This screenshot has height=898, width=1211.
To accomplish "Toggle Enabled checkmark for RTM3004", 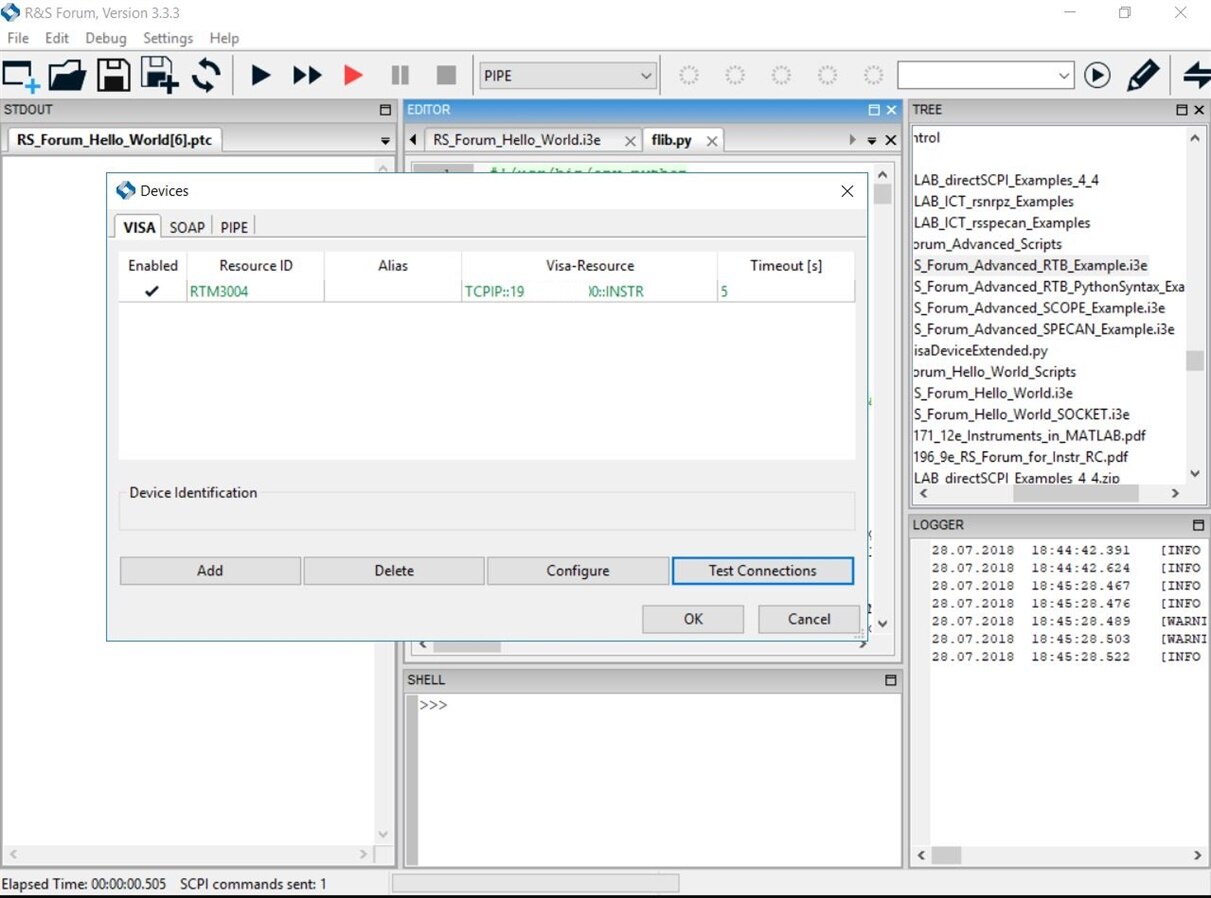I will tap(152, 292).
